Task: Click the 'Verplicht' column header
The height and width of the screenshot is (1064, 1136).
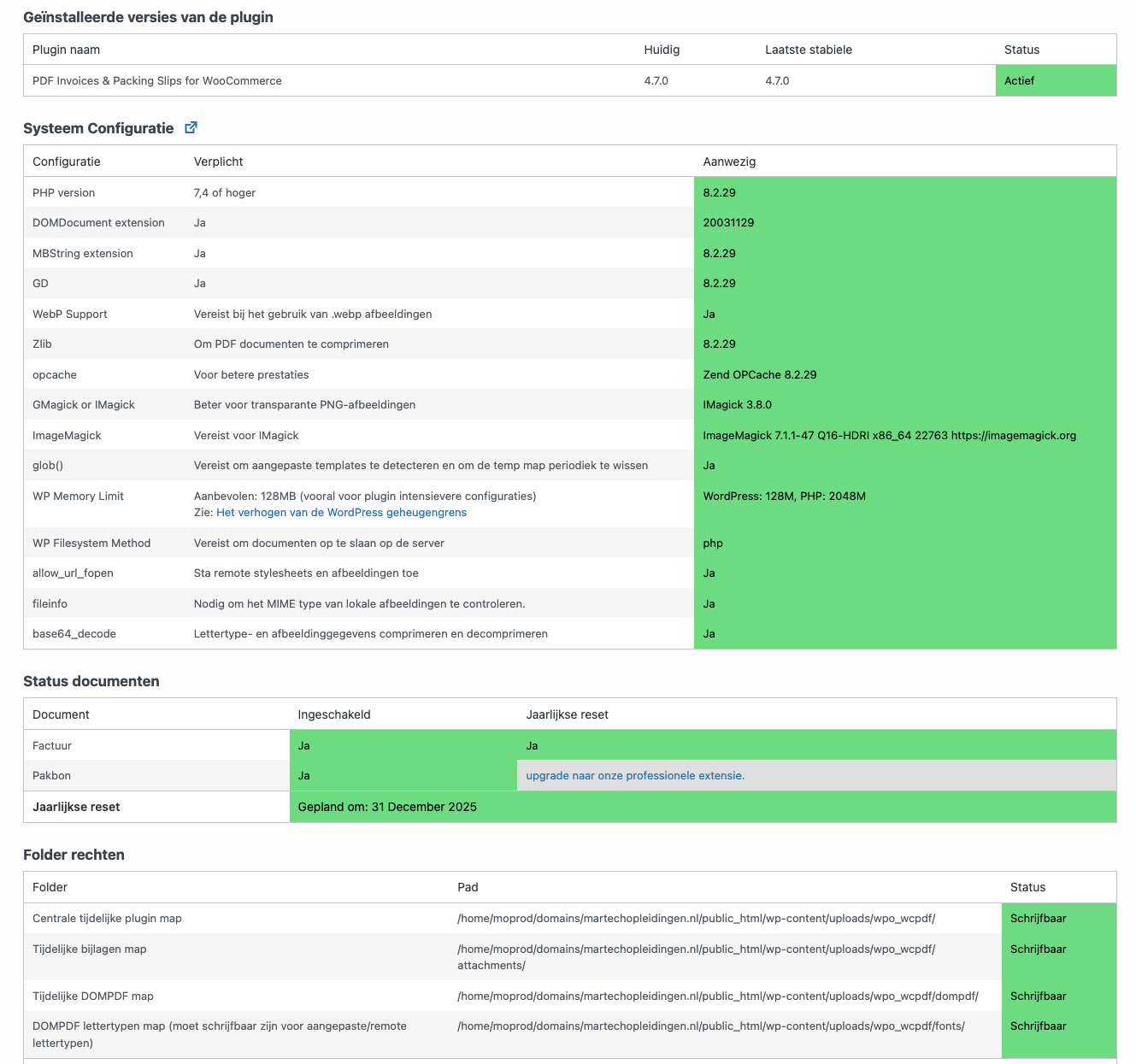Action: [x=219, y=162]
